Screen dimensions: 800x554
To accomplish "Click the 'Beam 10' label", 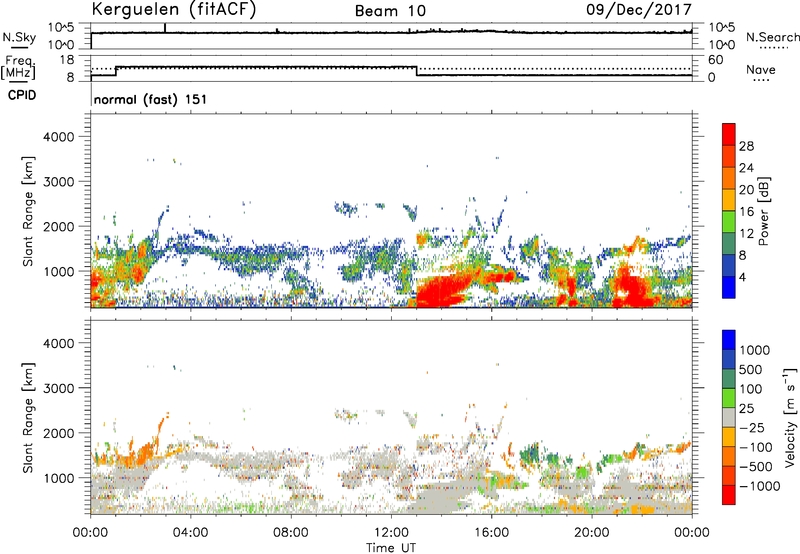I will coord(390,11).
